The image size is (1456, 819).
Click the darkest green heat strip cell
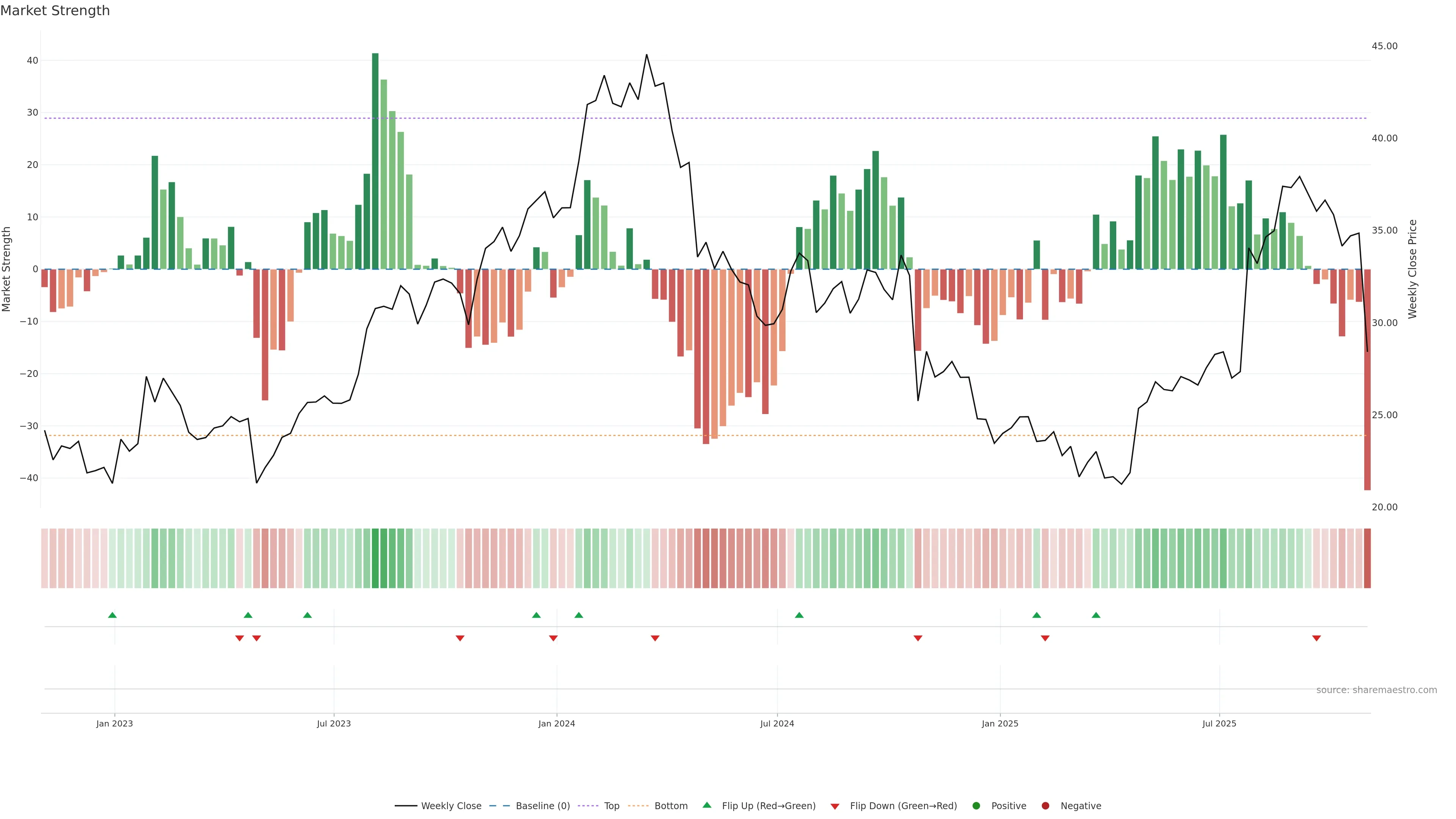point(375,558)
